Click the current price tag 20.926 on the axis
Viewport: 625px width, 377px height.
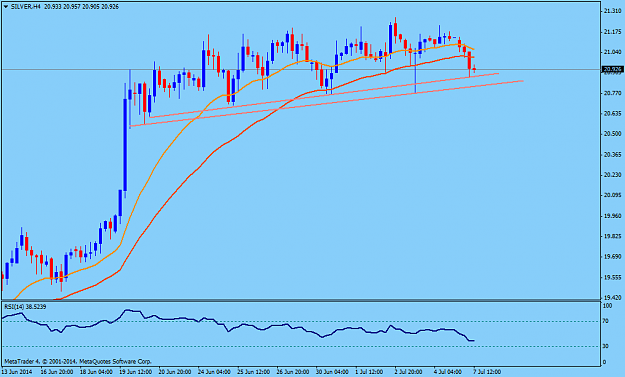[x=612, y=69]
